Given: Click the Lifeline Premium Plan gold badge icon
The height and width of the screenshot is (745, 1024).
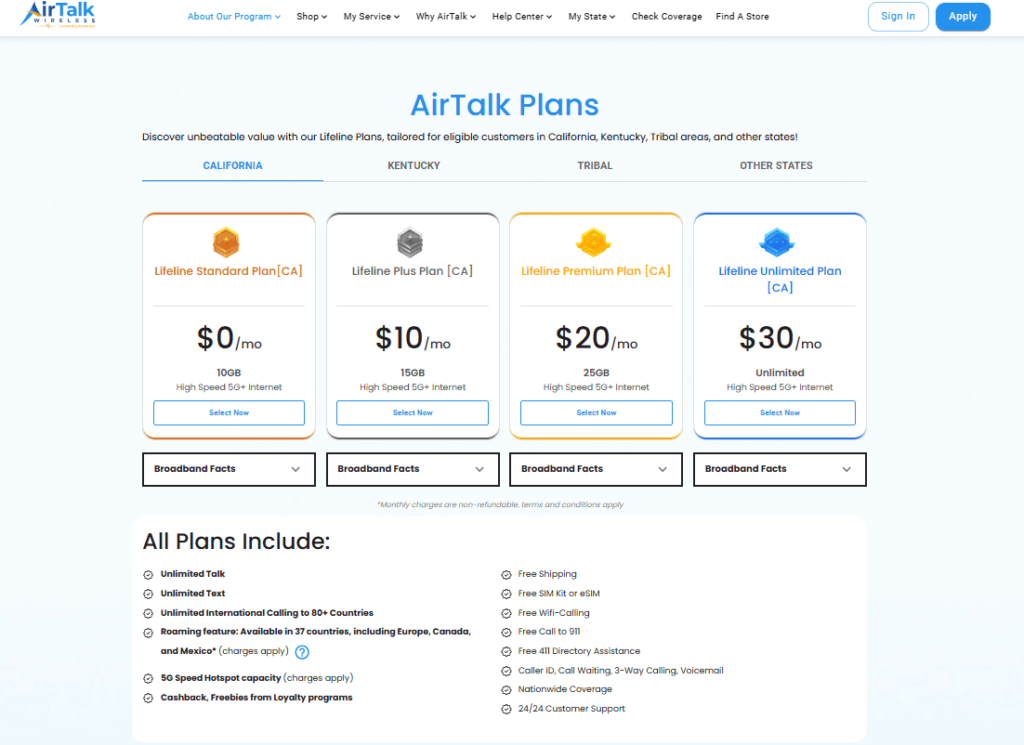Looking at the screenshot, I should click(595, 241).
